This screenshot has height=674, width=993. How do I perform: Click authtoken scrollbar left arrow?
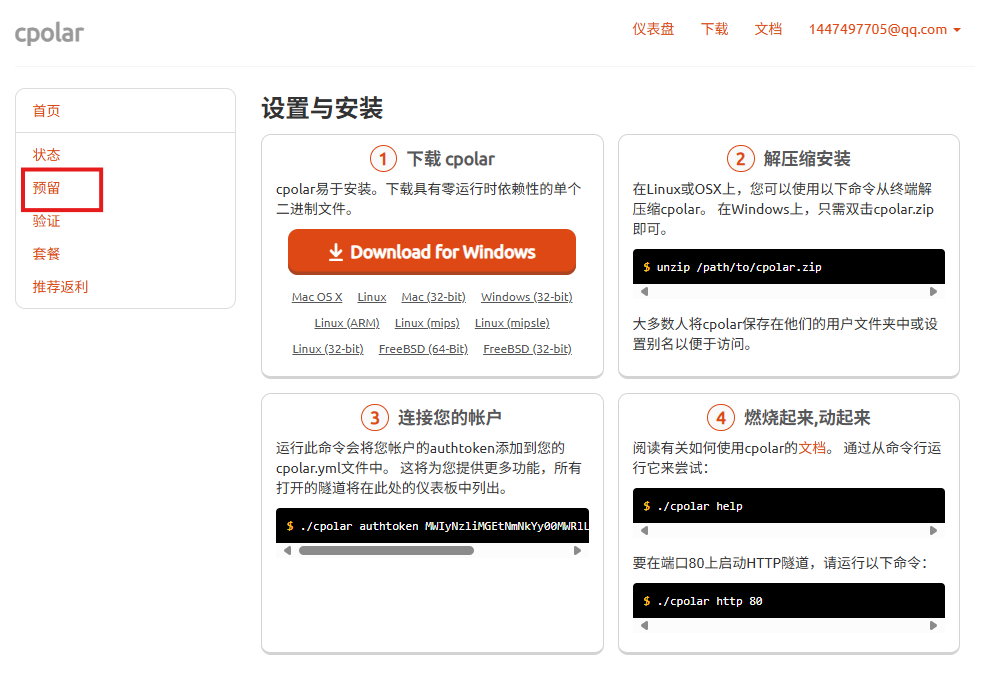point(288,550)
